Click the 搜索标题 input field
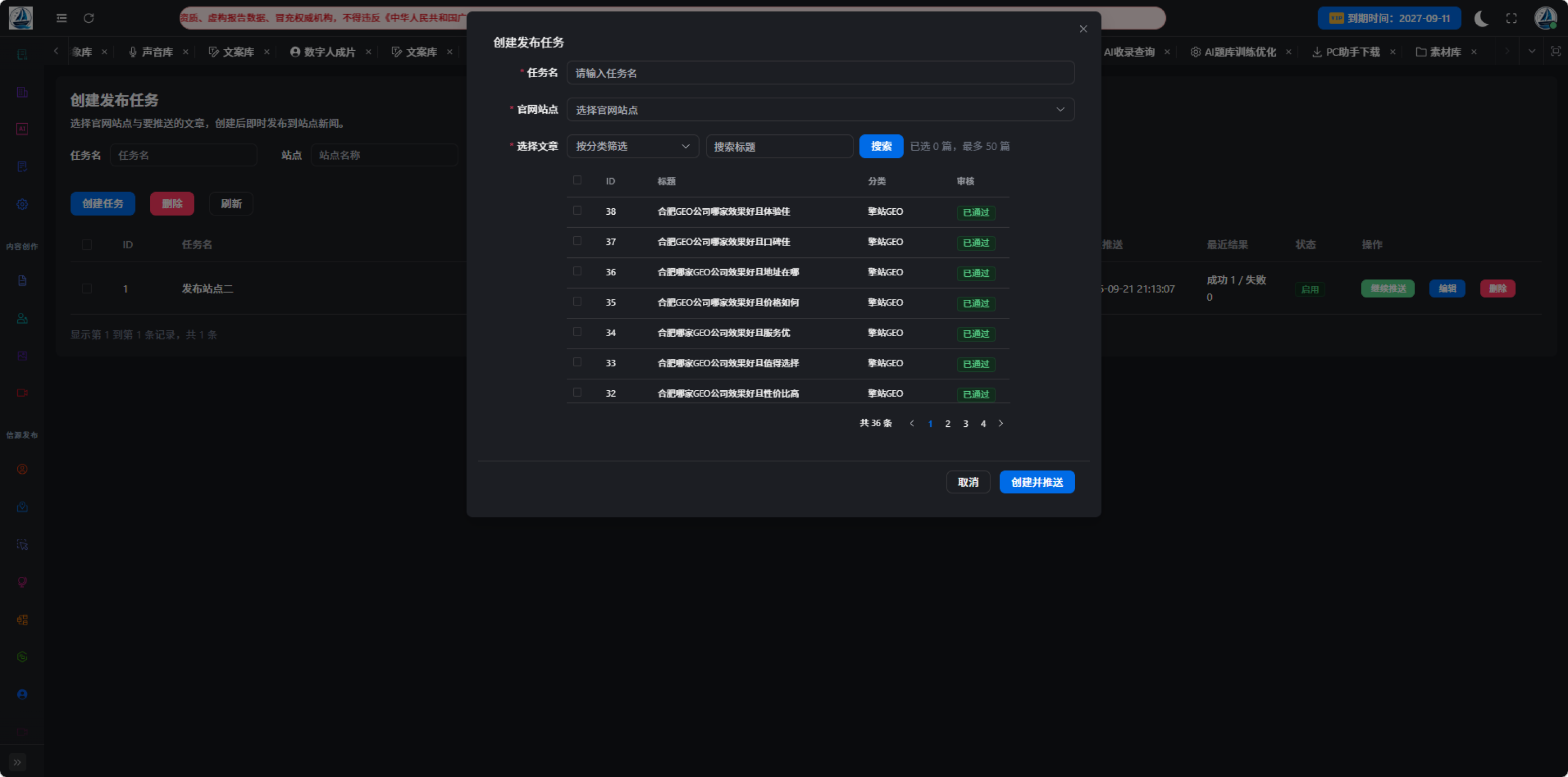 click(779, 146)
